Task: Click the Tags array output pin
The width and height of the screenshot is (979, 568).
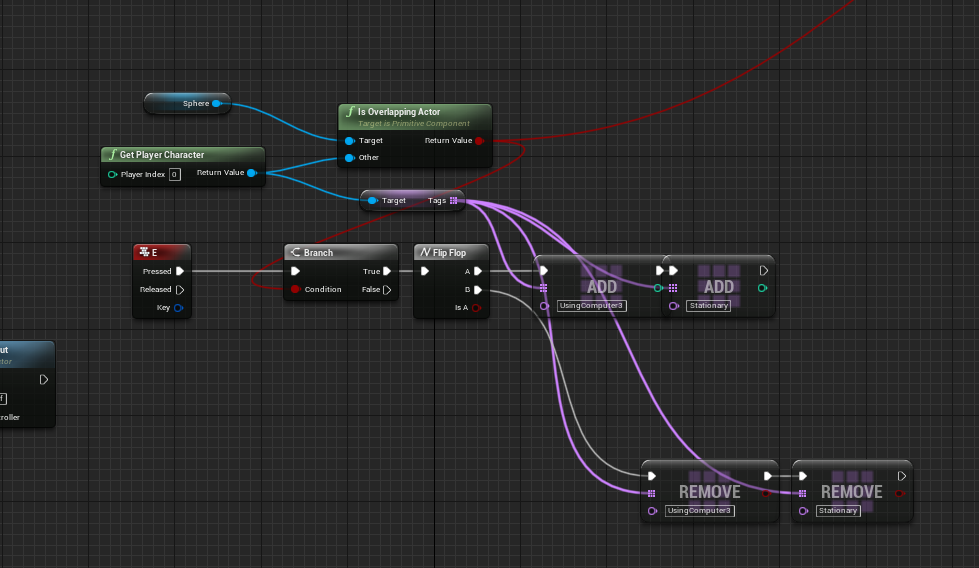Action: pos(453,201)
